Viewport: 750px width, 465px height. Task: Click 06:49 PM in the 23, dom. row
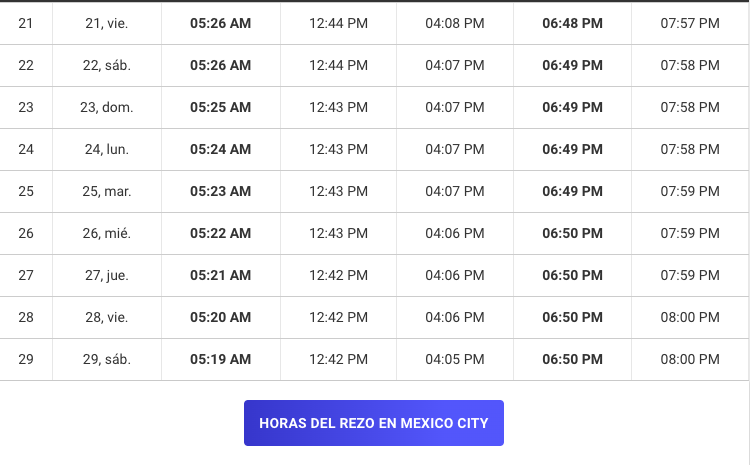(x=572, y=107)
